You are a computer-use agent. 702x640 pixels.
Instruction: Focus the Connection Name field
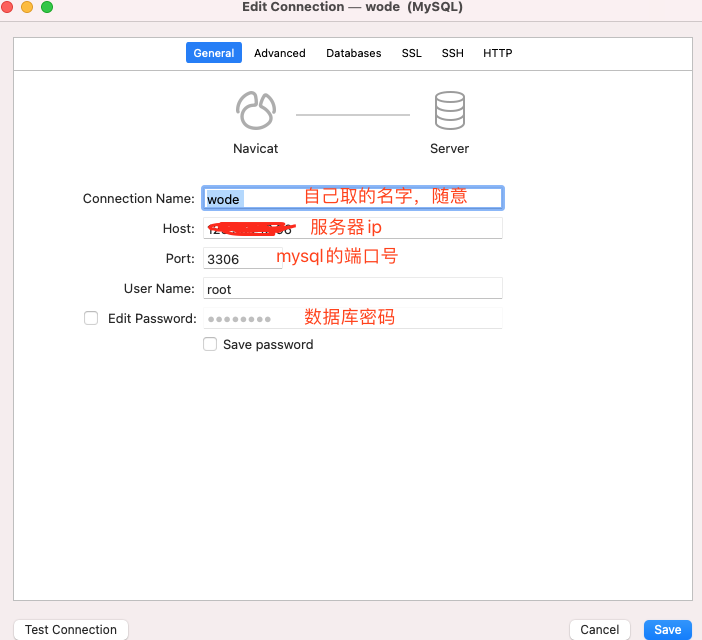tap(353, 198)
